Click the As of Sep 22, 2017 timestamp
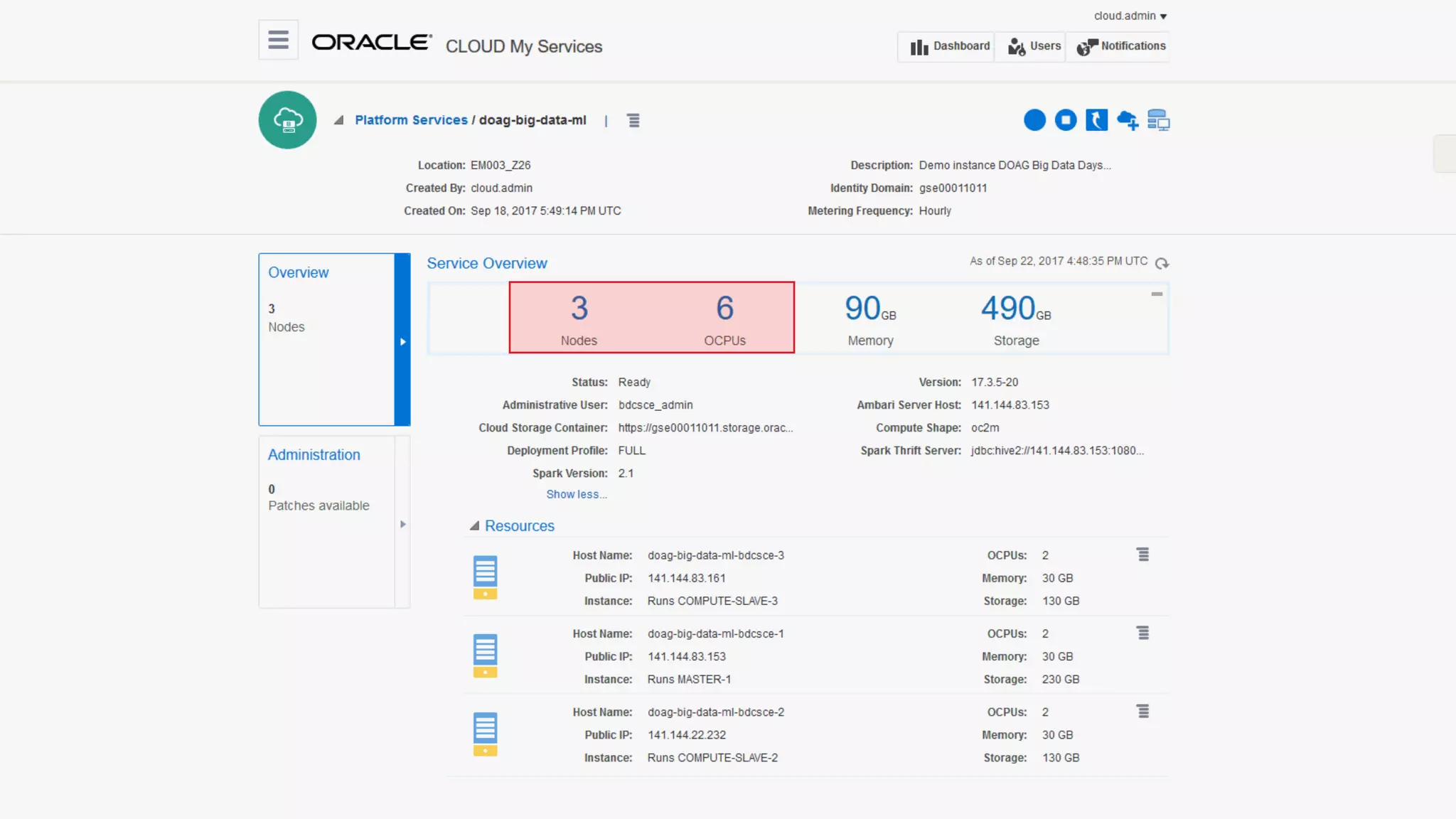 point(1058,261)
